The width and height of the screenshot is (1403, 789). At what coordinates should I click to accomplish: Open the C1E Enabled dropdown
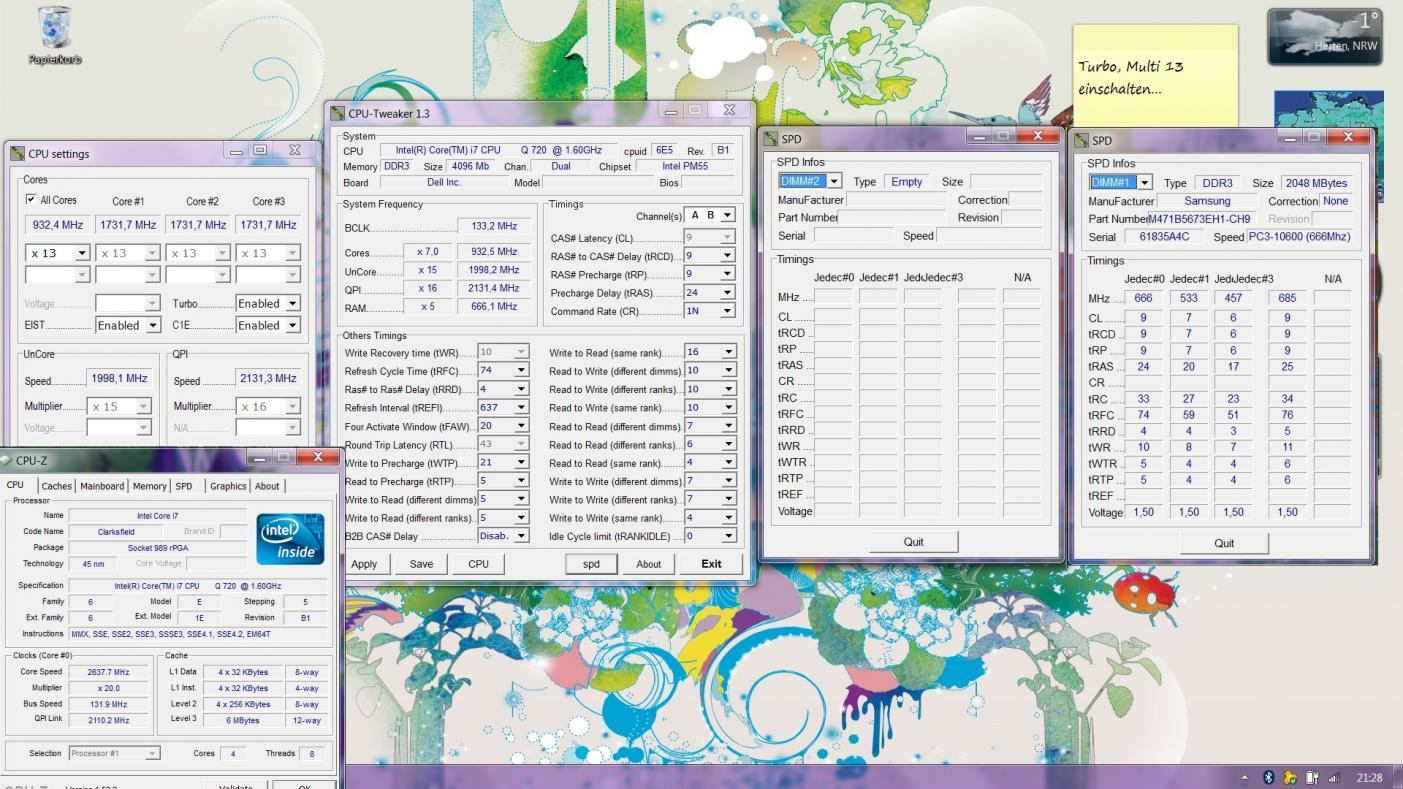tap(293, 325)
